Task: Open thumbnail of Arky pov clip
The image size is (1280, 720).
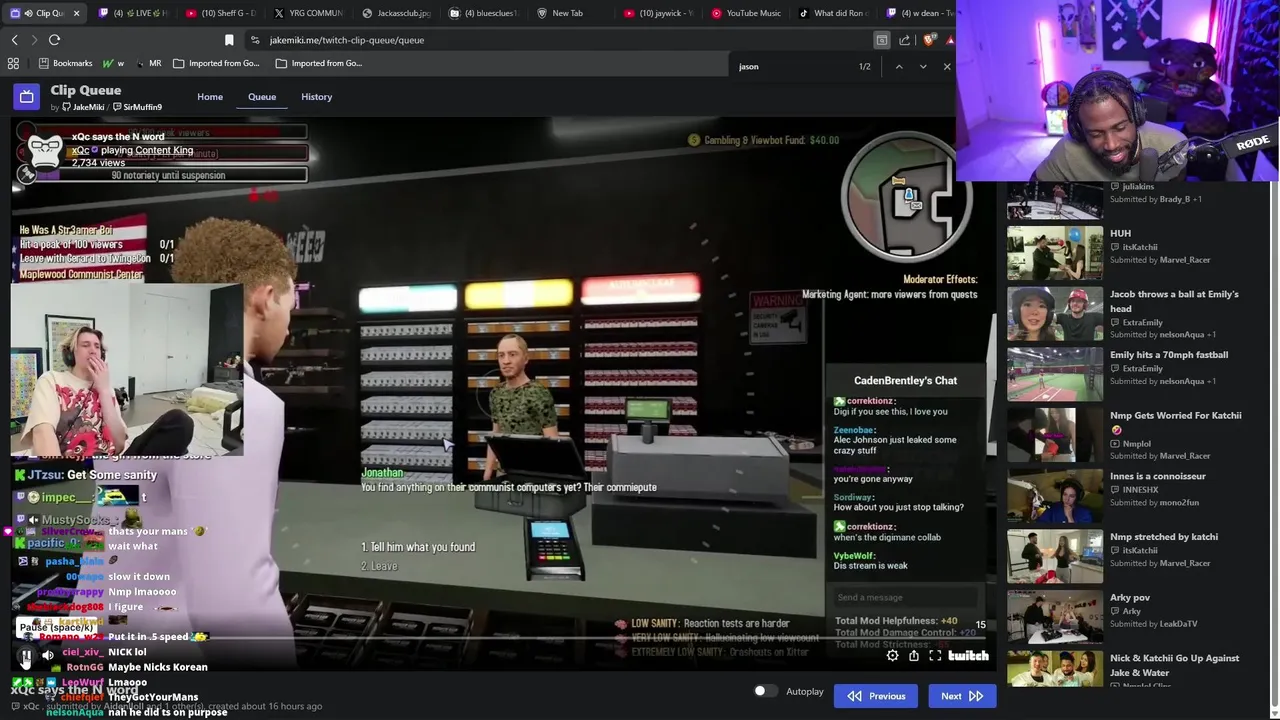Action: point(1055,617)
